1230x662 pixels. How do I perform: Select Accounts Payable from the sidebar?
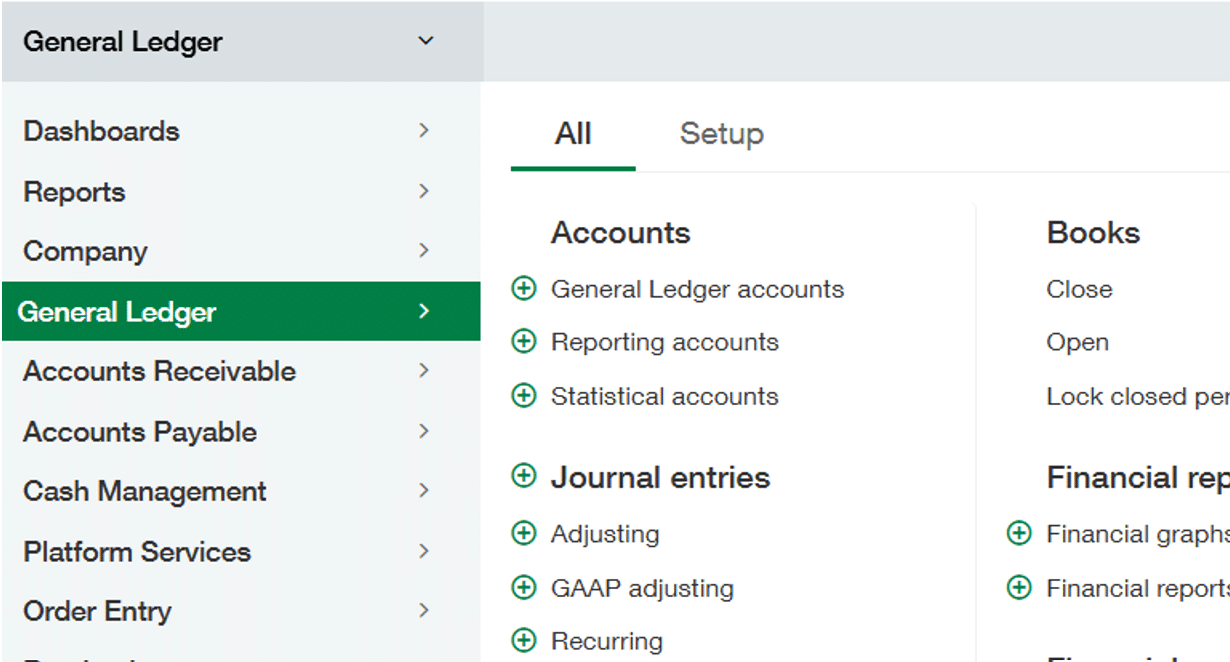(x=140, y=432)
